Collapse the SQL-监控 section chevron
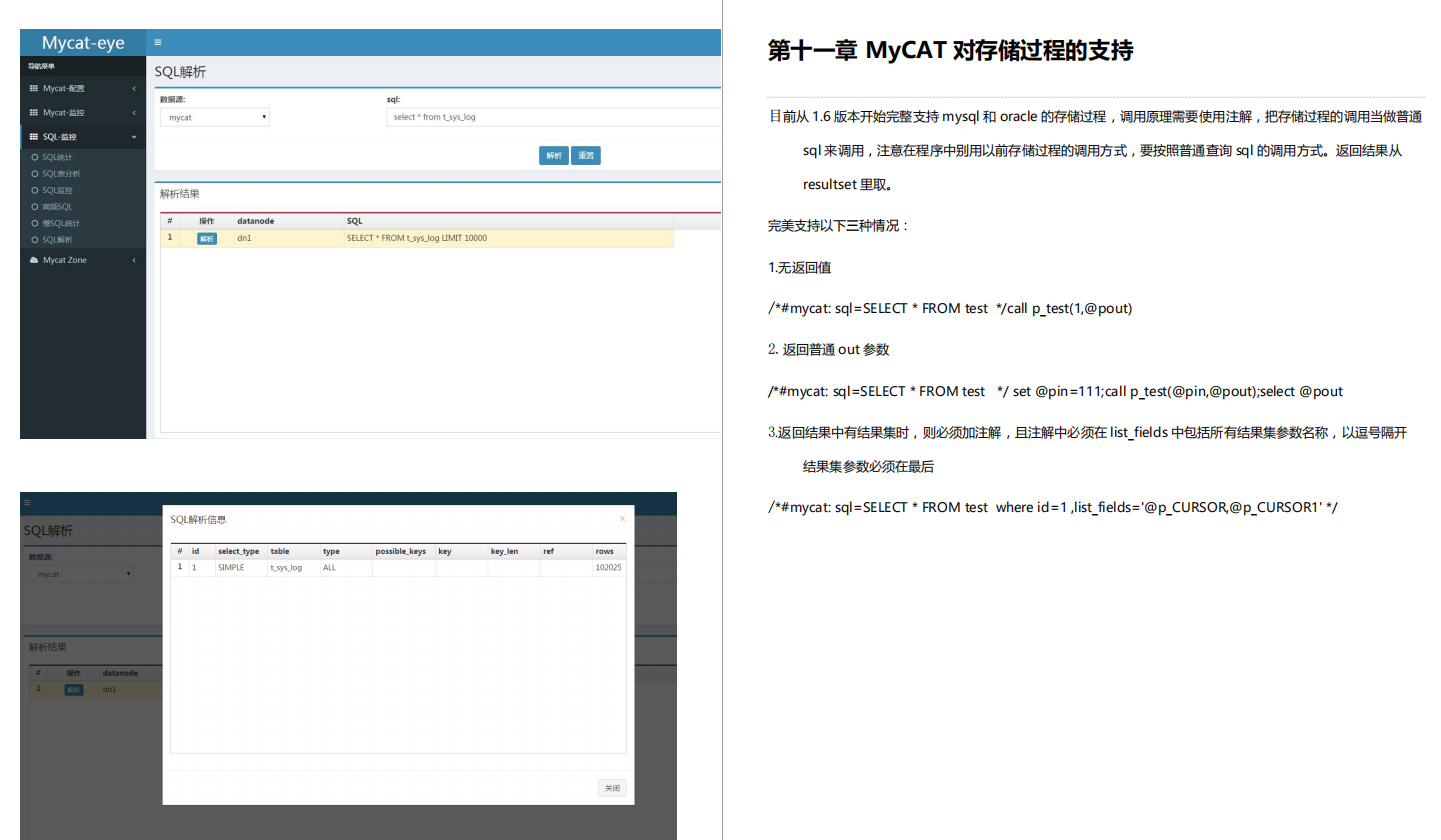The height and width of the screenshot is (840, 1441). (134, 137)
